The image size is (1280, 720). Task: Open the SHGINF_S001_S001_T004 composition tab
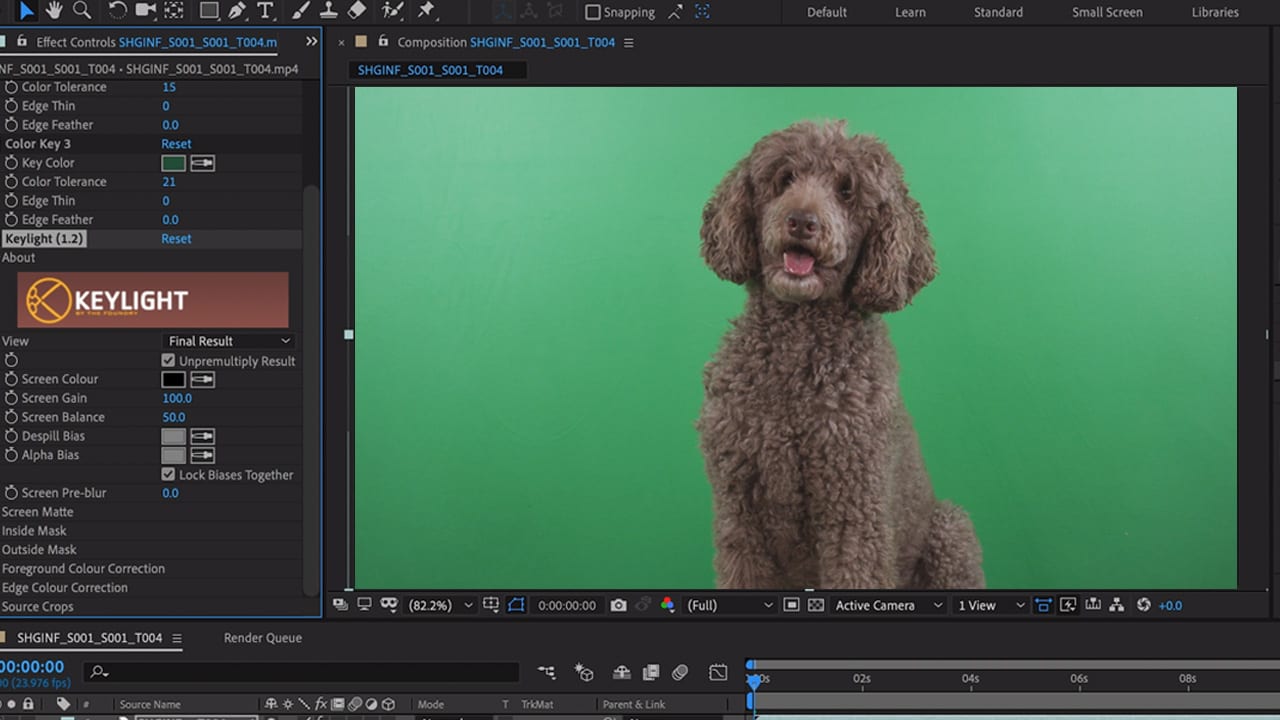[x=438, y=70]
